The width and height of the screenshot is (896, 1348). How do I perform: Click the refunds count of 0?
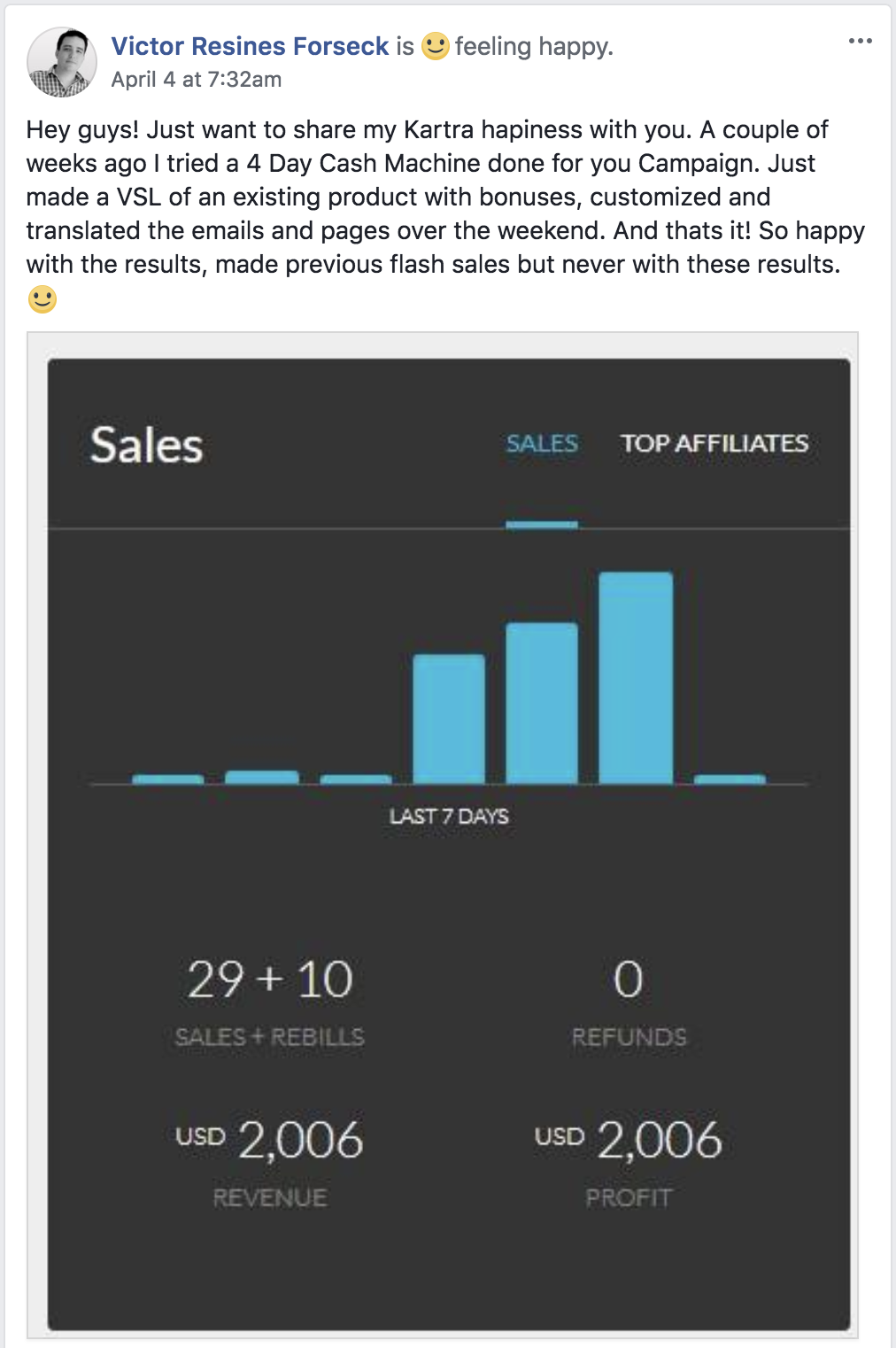(x=629, y=980)
